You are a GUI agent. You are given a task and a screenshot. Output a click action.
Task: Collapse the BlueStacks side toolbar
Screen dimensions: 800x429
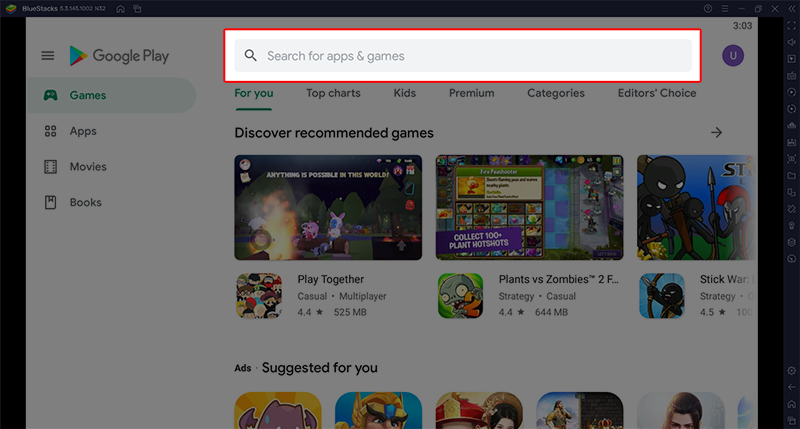coord(791,9)
